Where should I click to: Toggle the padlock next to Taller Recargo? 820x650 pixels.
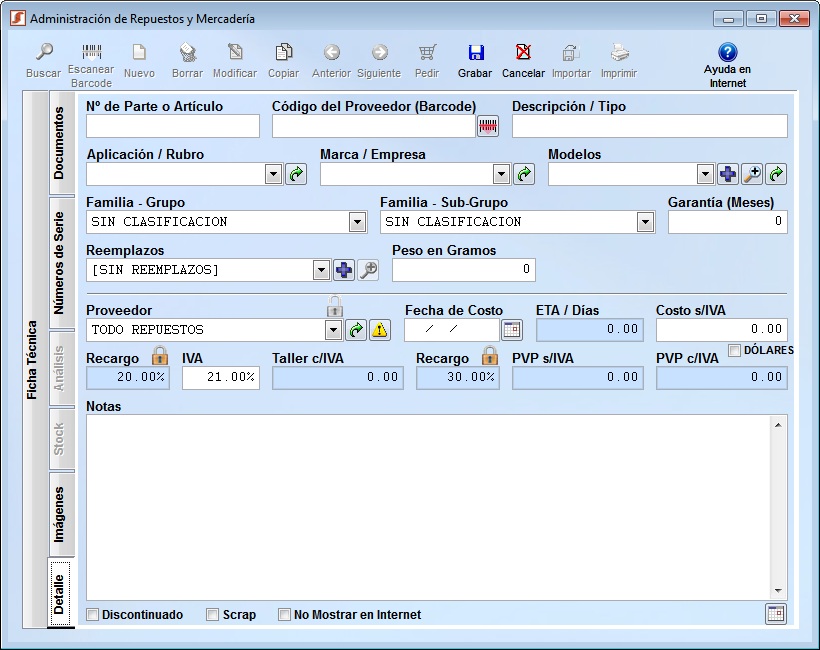tap(160, 356)
